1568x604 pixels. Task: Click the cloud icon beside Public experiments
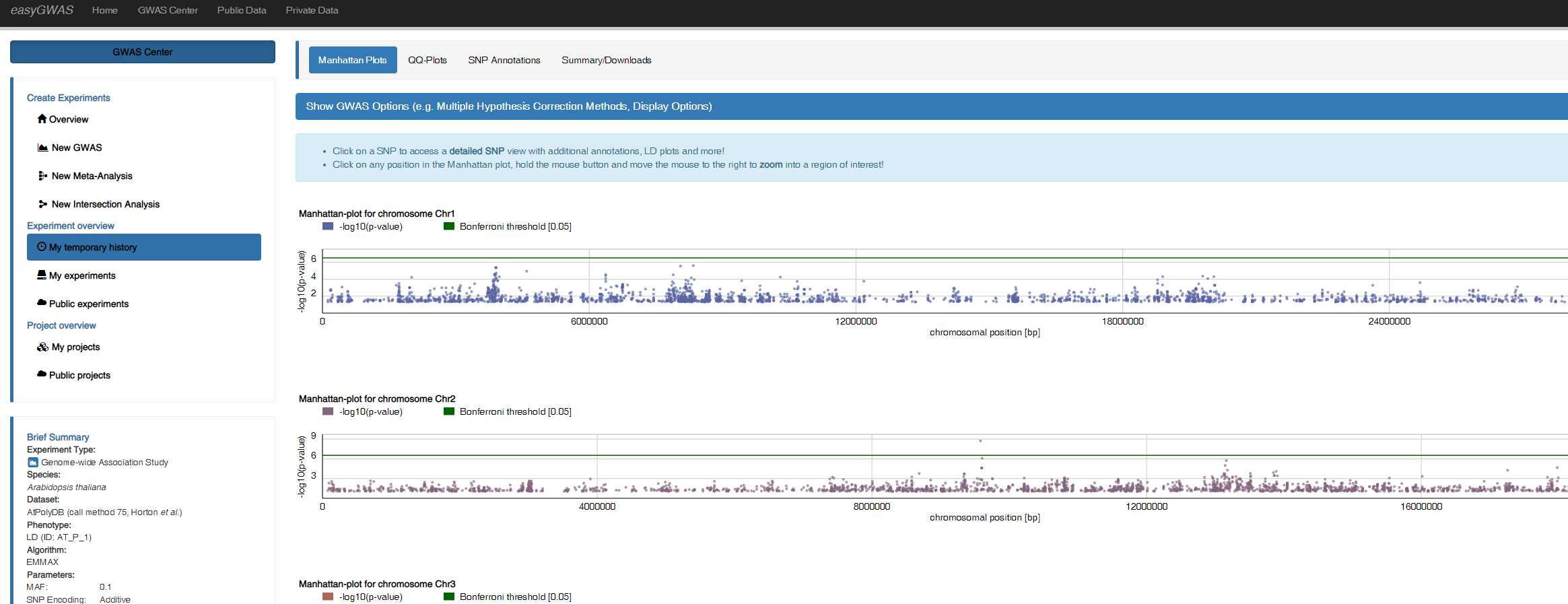tap(42, 303)
